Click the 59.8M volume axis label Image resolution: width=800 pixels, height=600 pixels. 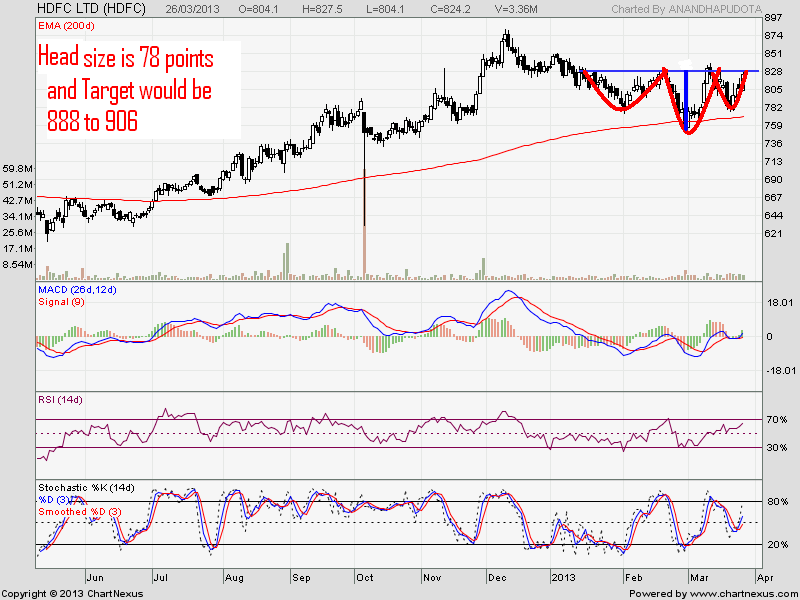[x=18, y=168]
